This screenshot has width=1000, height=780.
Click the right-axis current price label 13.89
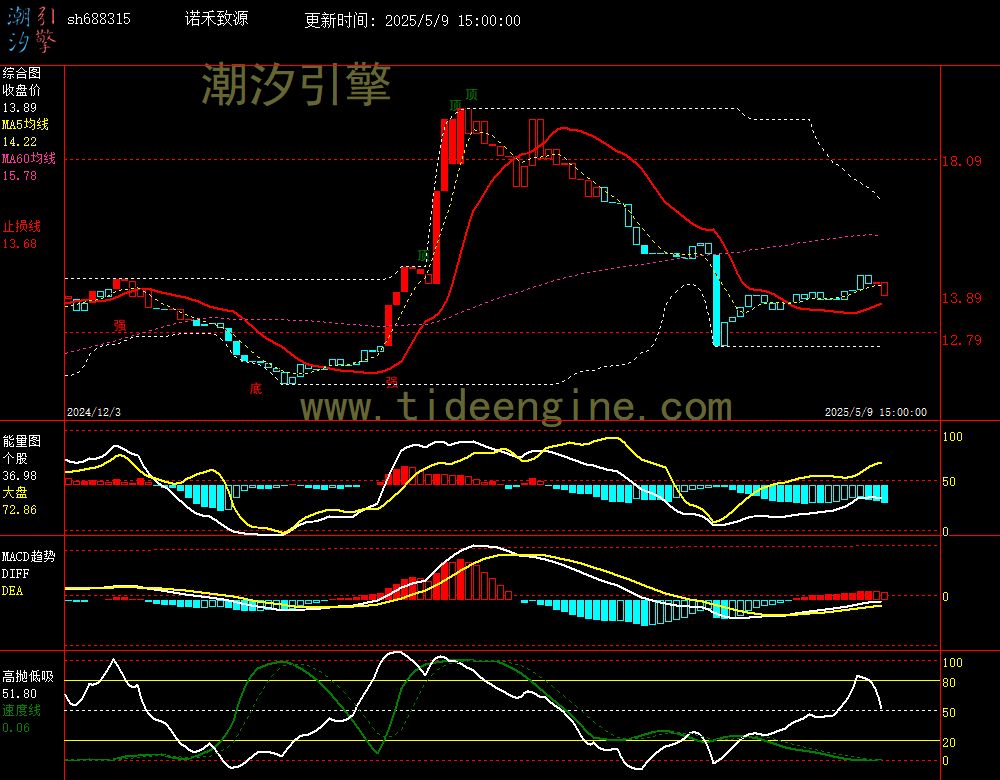click(x=962, y=298)
